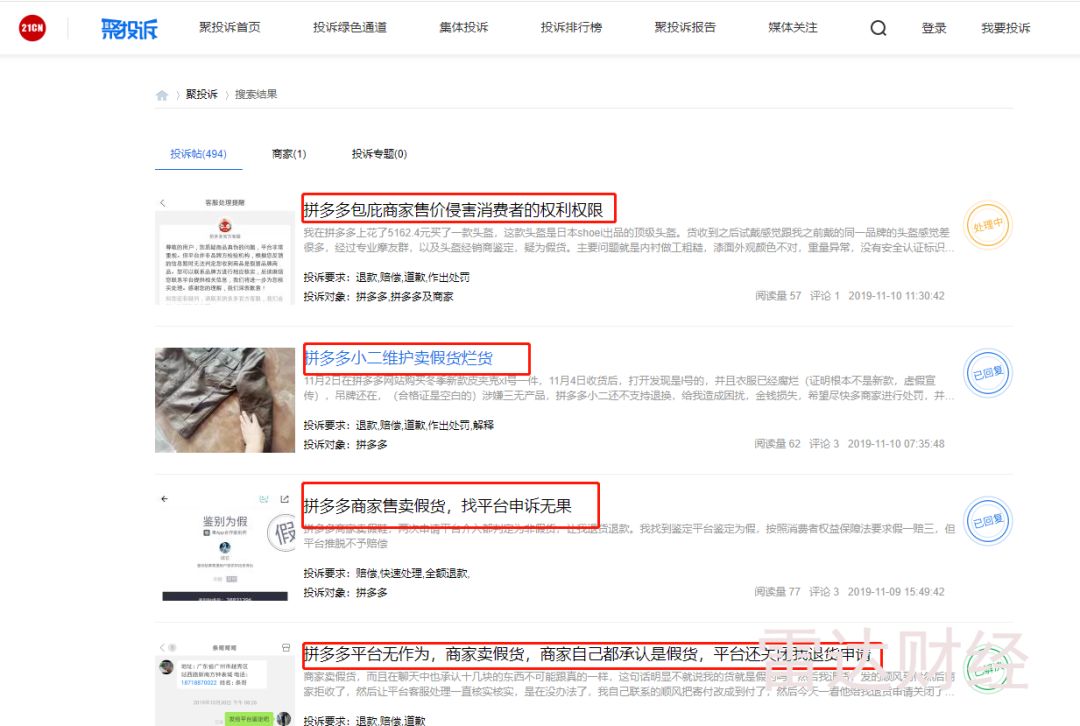Open 投诉绿色通道 menu item
Image resolution: width=1080 pixels, height=726 pixels.
[350, 28]
